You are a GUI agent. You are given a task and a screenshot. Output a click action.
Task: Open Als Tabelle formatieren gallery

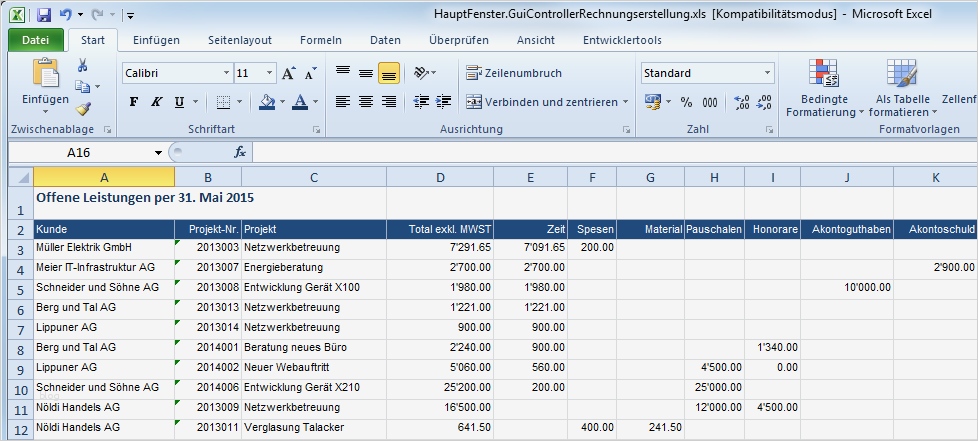903,88
